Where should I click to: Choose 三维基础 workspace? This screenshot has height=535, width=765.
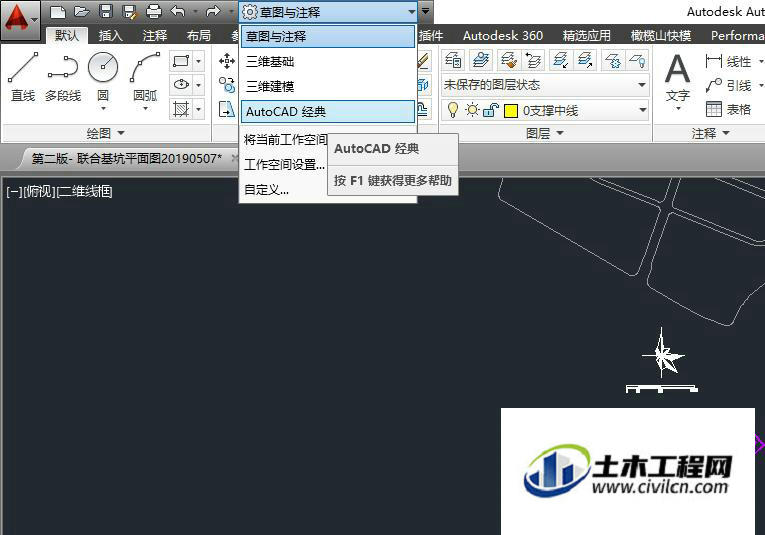328,61
